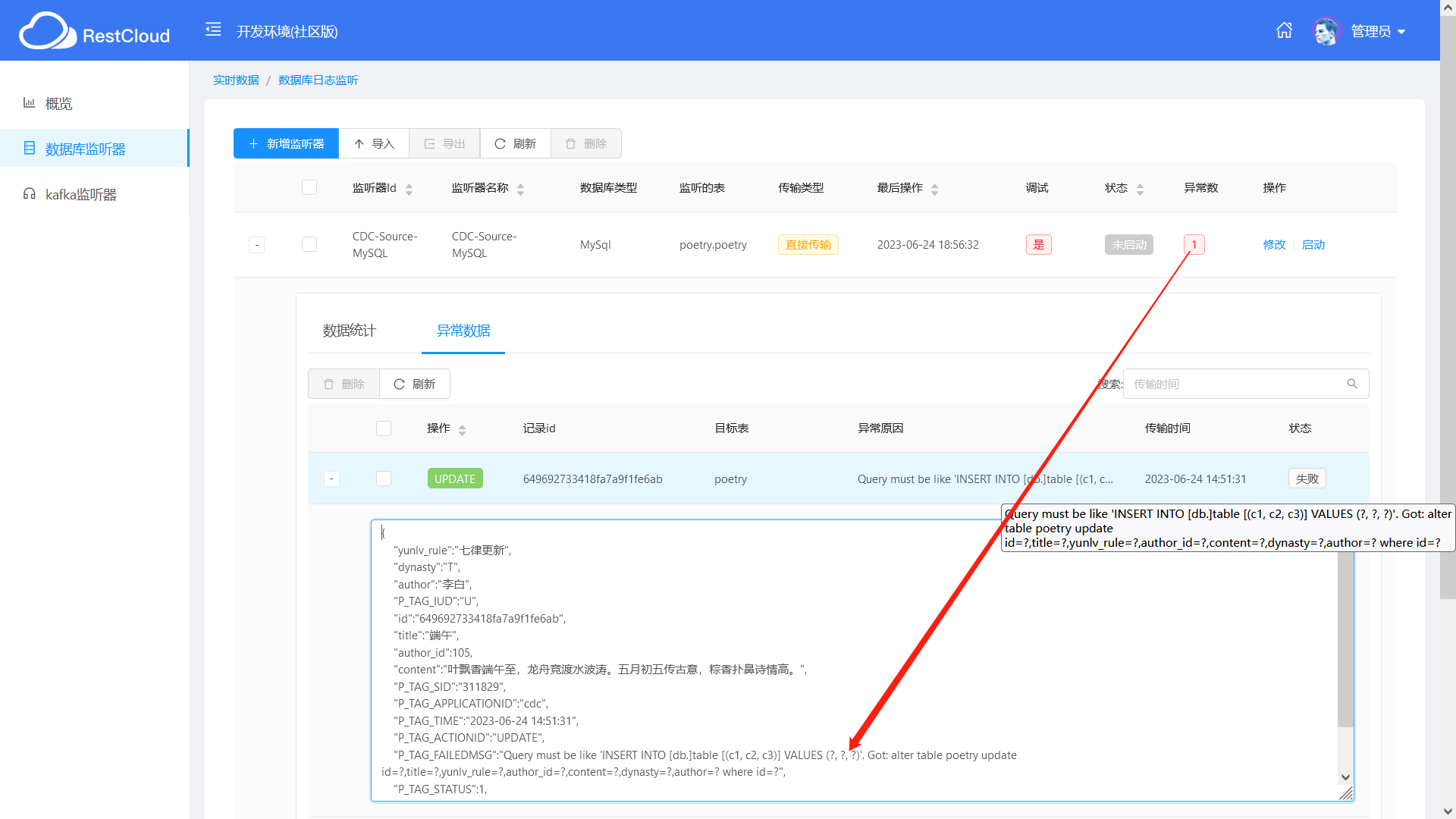Click the administrator avatar picture
The width and height of the screenshot is (1456, 819).
[1326, 31]
